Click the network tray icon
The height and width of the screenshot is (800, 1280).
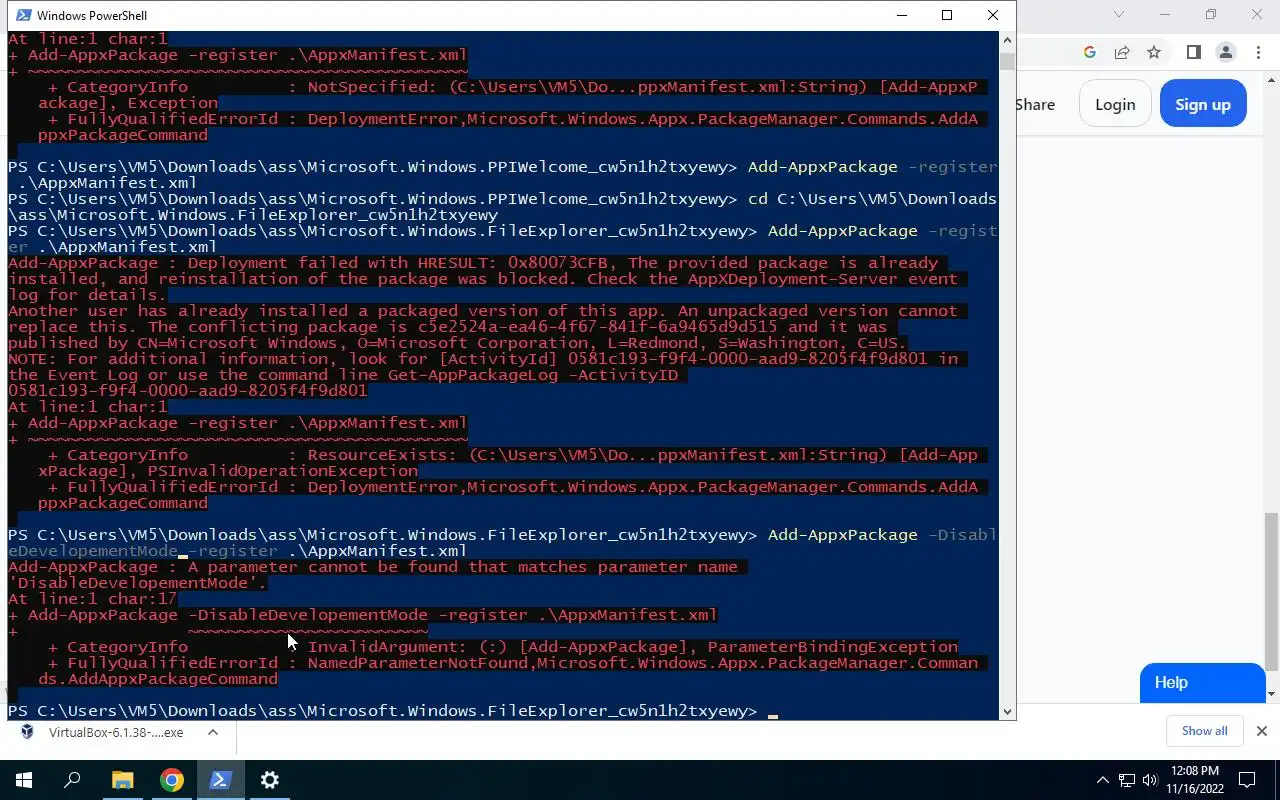coord(1127,780)
